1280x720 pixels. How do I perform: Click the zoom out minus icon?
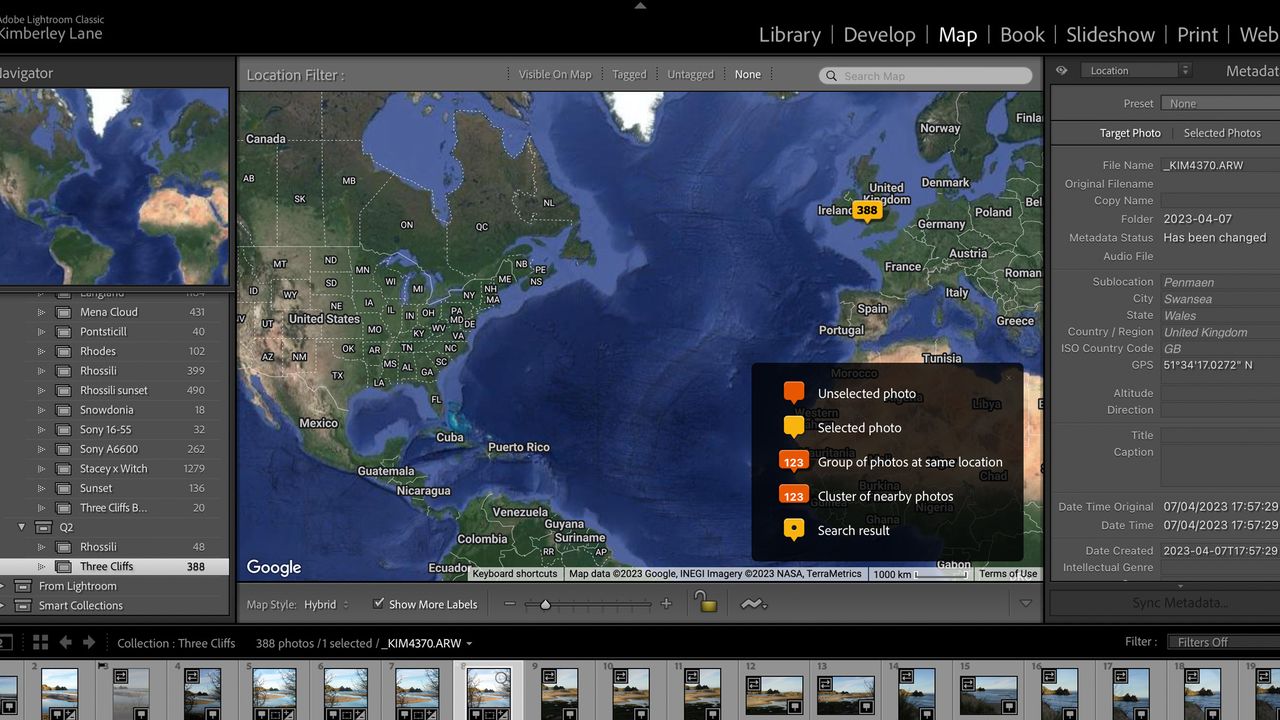(x=510, y=604)
